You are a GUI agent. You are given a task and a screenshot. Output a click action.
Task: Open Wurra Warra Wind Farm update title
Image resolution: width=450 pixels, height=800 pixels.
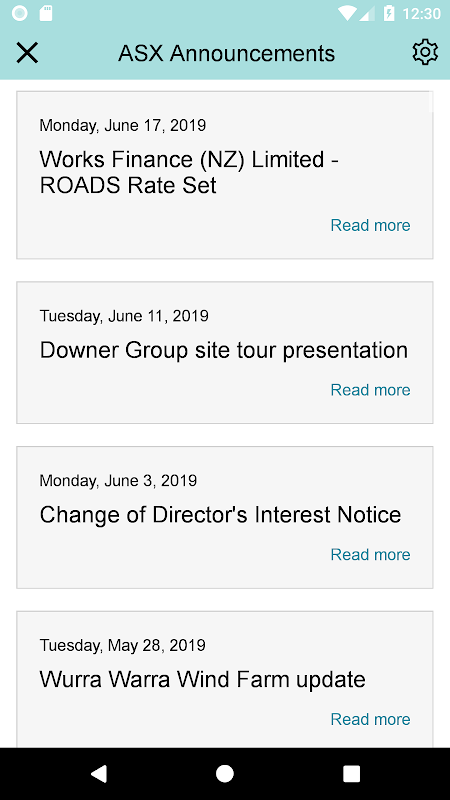(x=203, y=680)
